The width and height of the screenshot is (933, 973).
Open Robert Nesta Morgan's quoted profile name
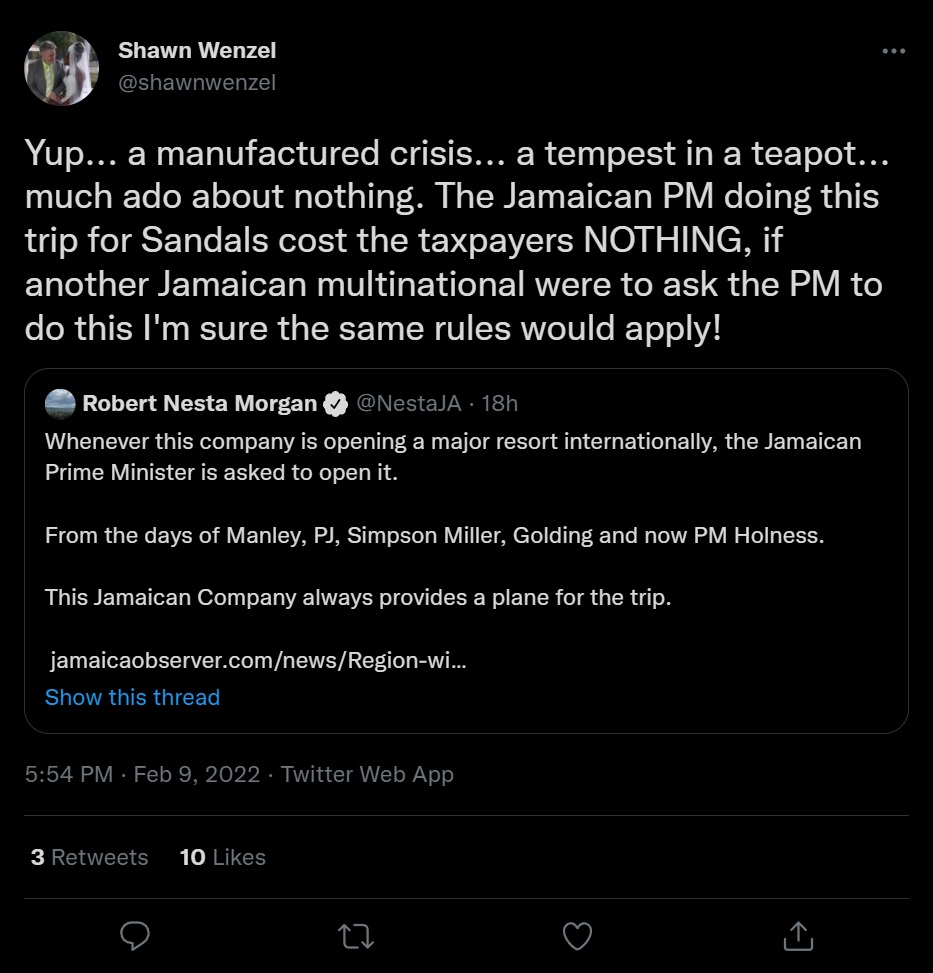tap(199, 404)
